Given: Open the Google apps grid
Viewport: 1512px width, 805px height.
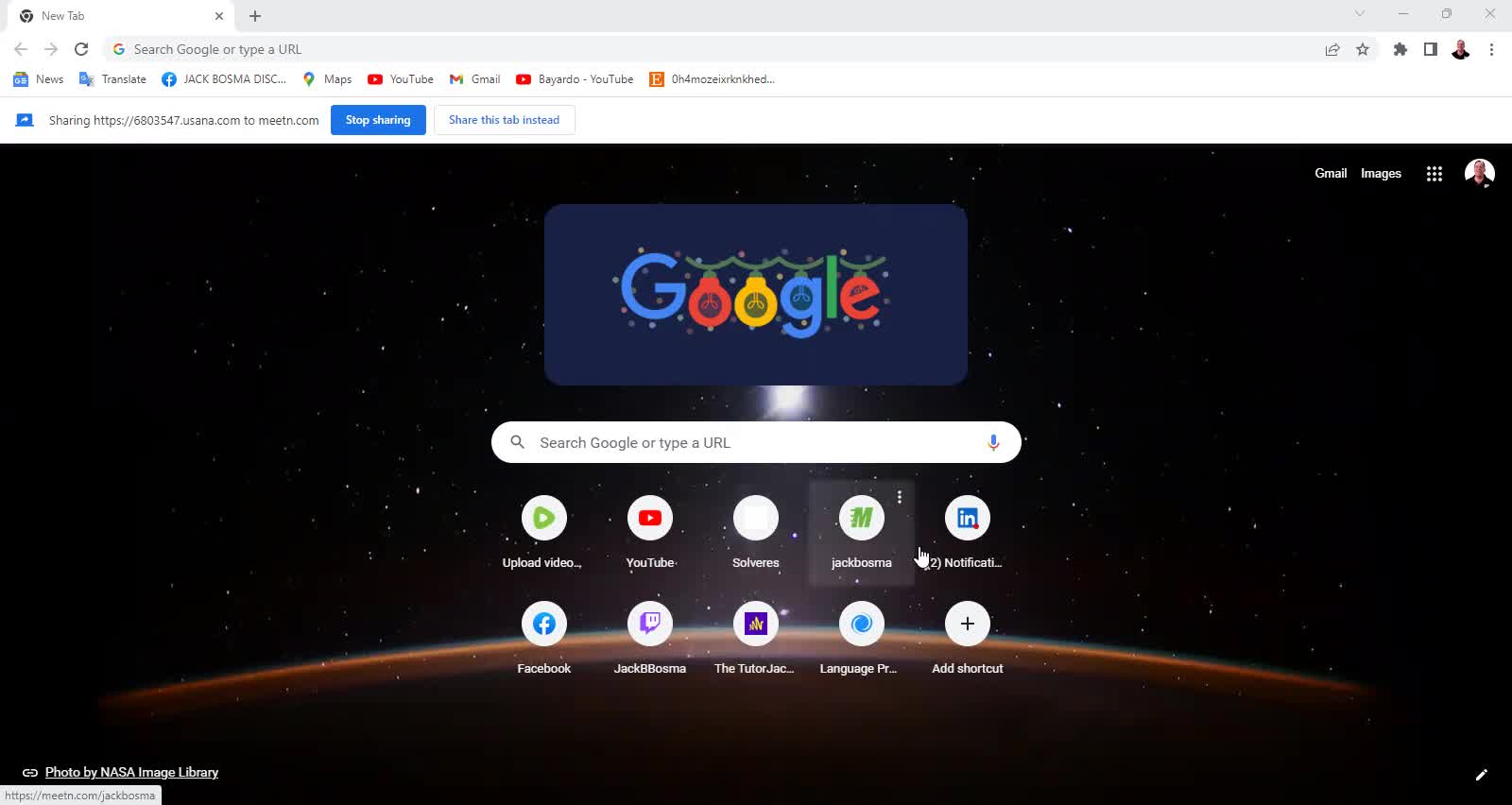Looking at the screenshot, I should click(1435, 174).
